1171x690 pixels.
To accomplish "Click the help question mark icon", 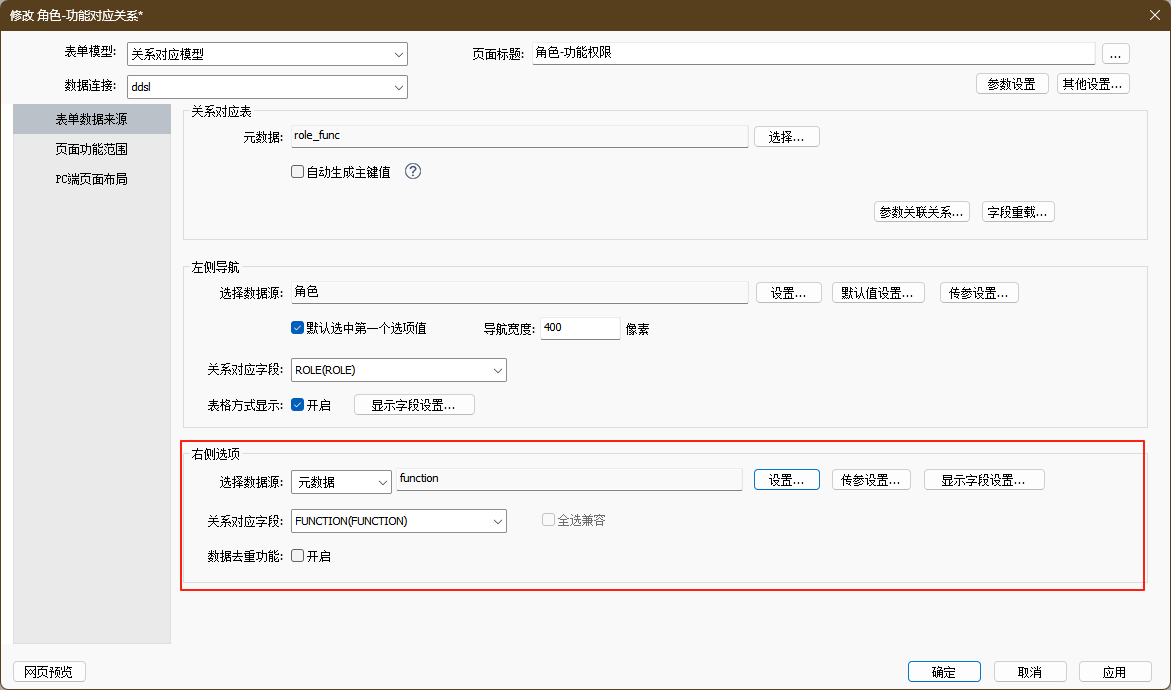I will click(413, 171).
